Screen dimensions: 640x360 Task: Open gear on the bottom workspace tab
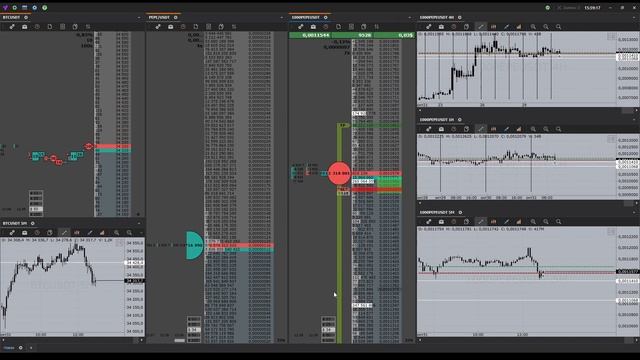point(21,348)
